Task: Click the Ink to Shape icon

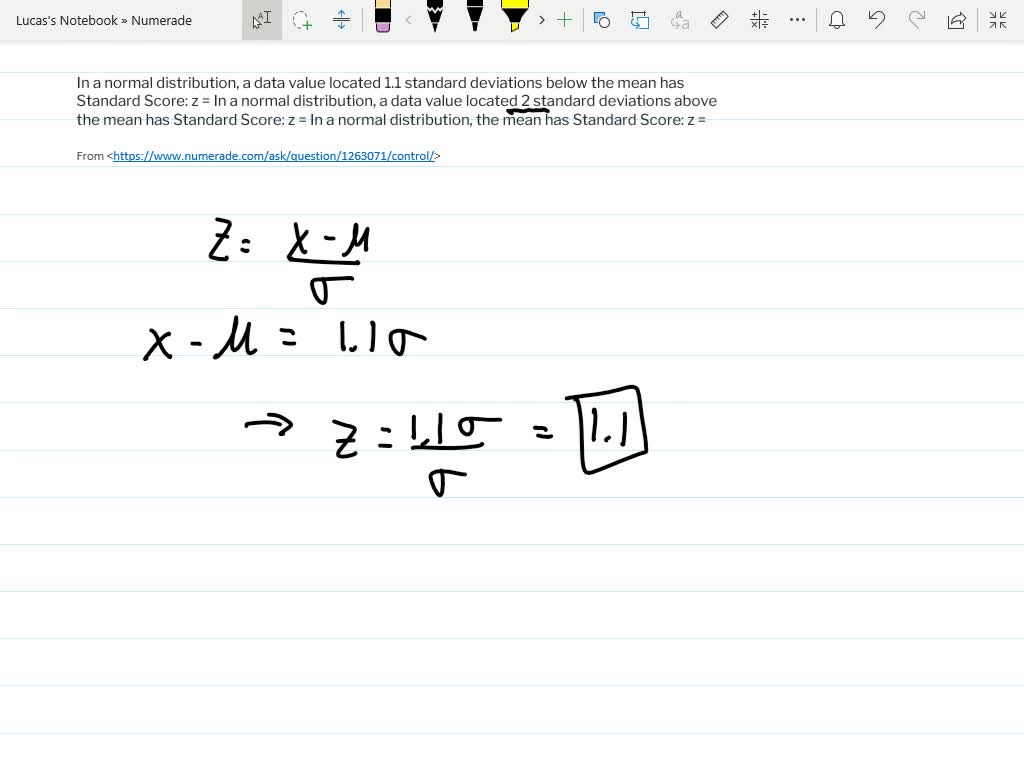Action: (640, 20)
